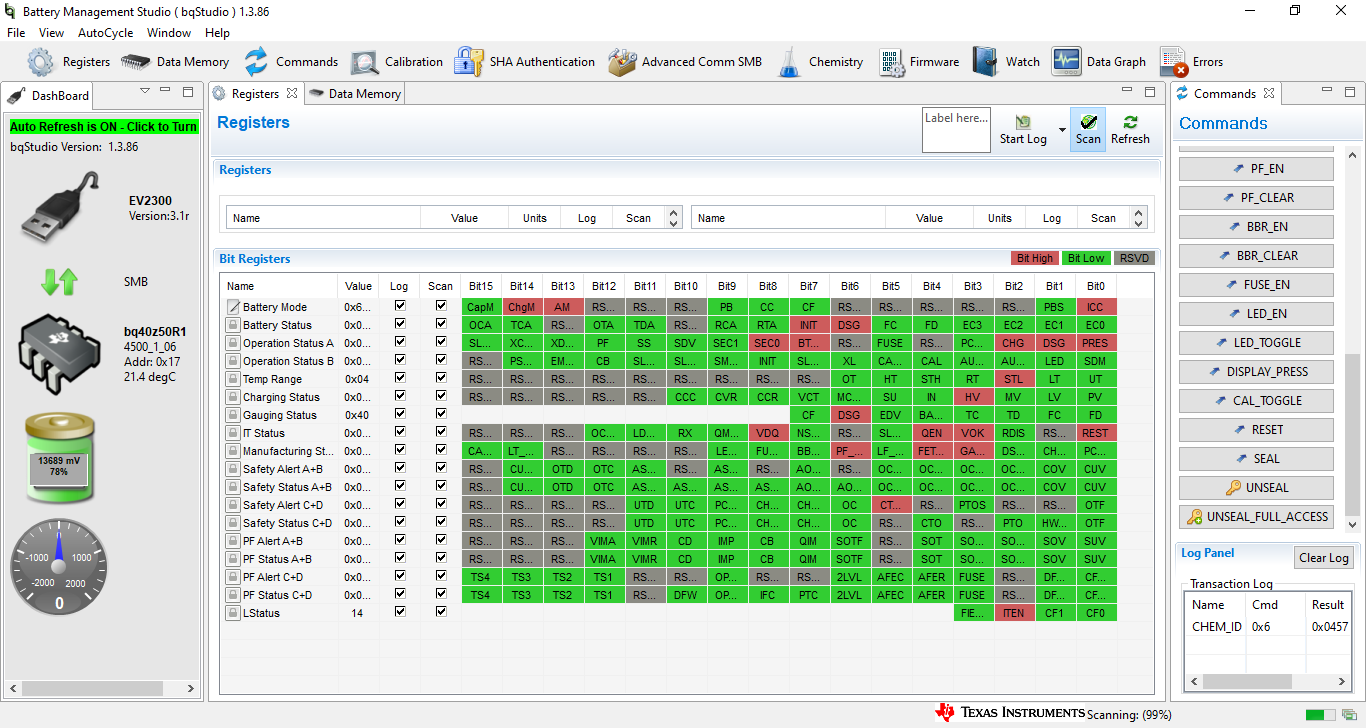Open Data Memory from the main toolbar
This screenshot has height=728, width=1366.
pos(175,62)
